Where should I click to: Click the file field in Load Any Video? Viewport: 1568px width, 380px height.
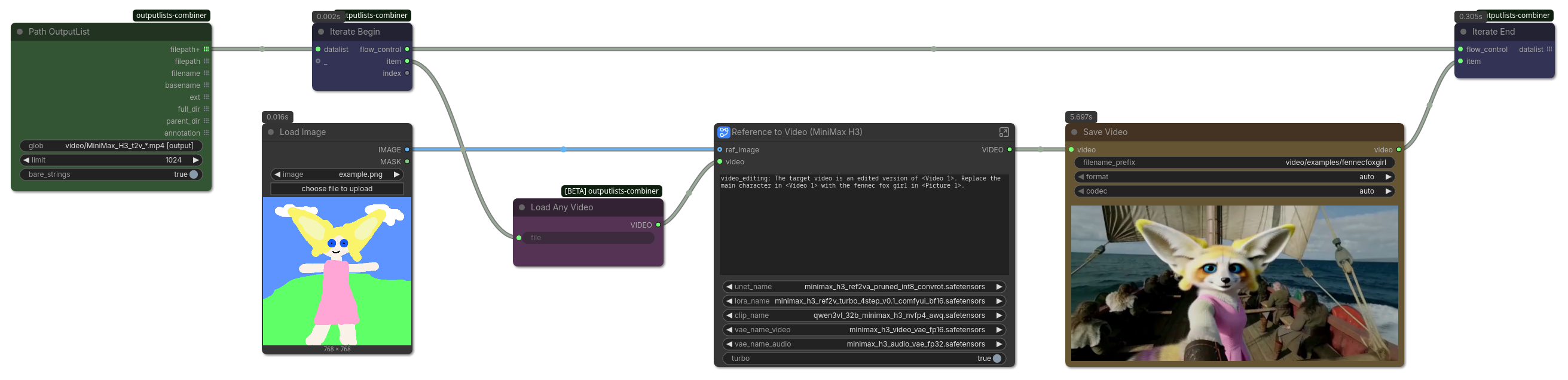coord(588,238)
